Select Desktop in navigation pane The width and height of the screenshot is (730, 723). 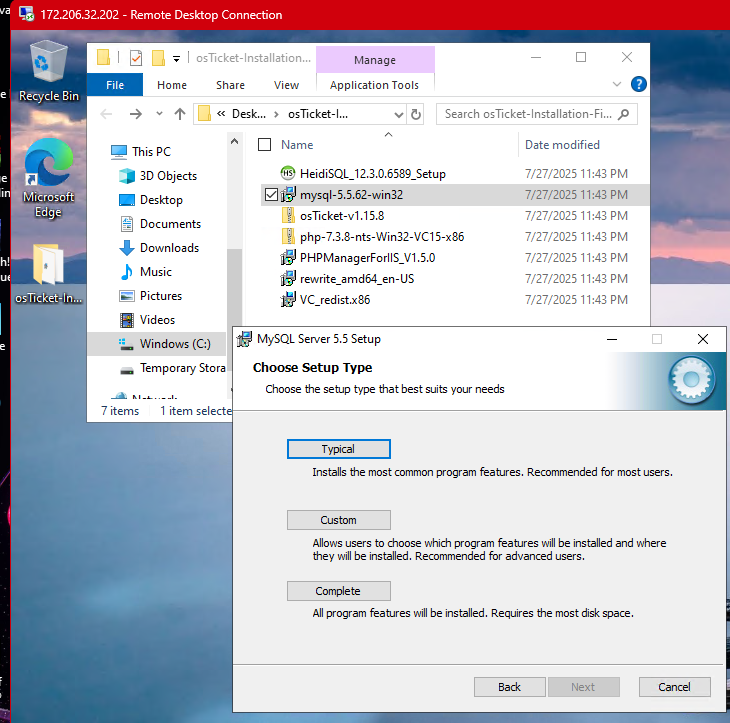(x=151, y=200)
